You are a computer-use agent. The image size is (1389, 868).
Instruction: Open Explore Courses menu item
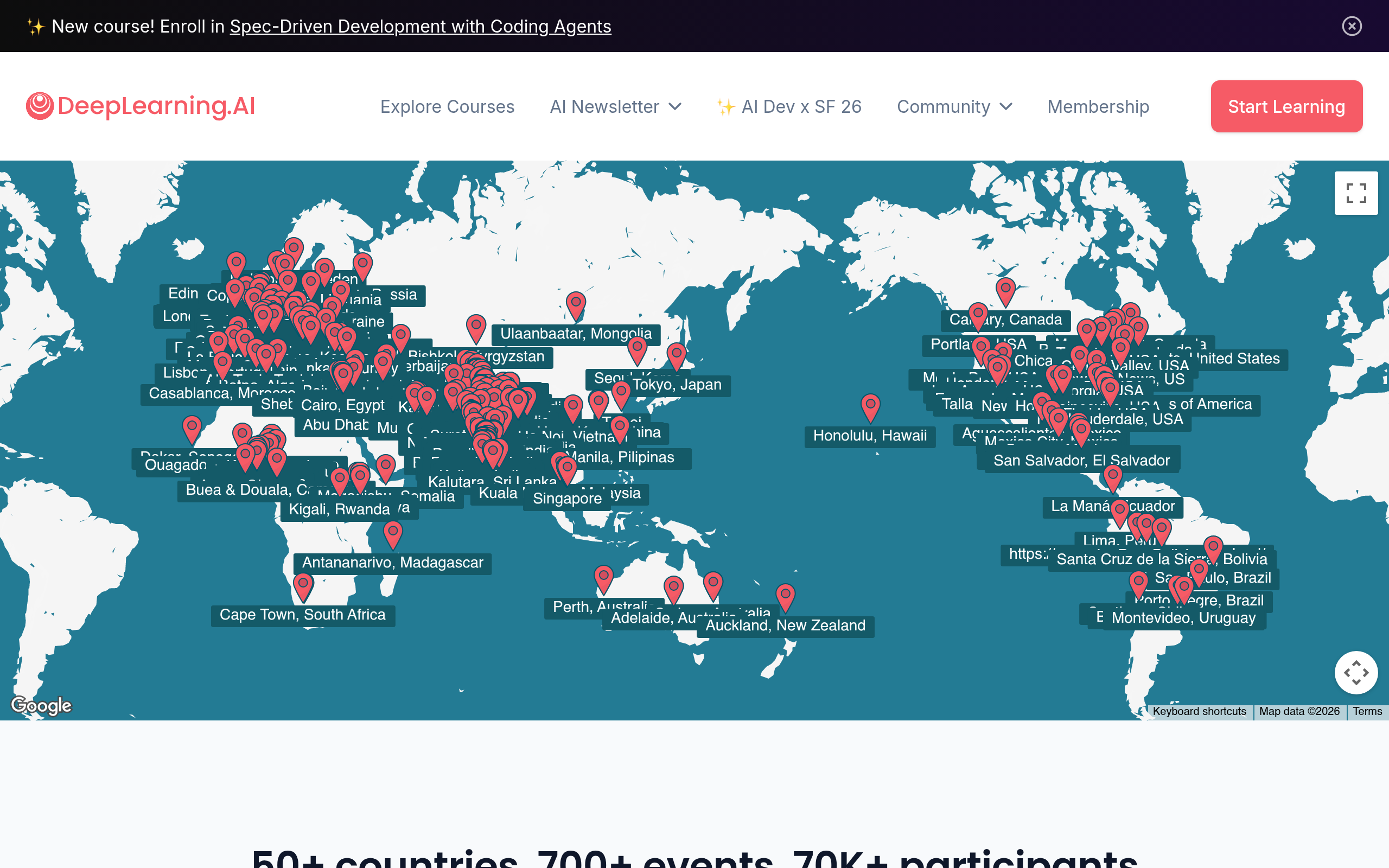pos(447,107)
